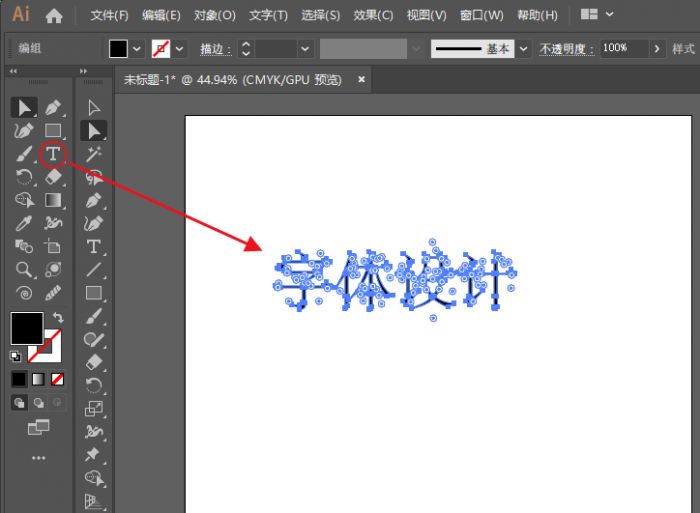Open the fill color dropdown arrow
700x513 pixels.
point(137,49)
